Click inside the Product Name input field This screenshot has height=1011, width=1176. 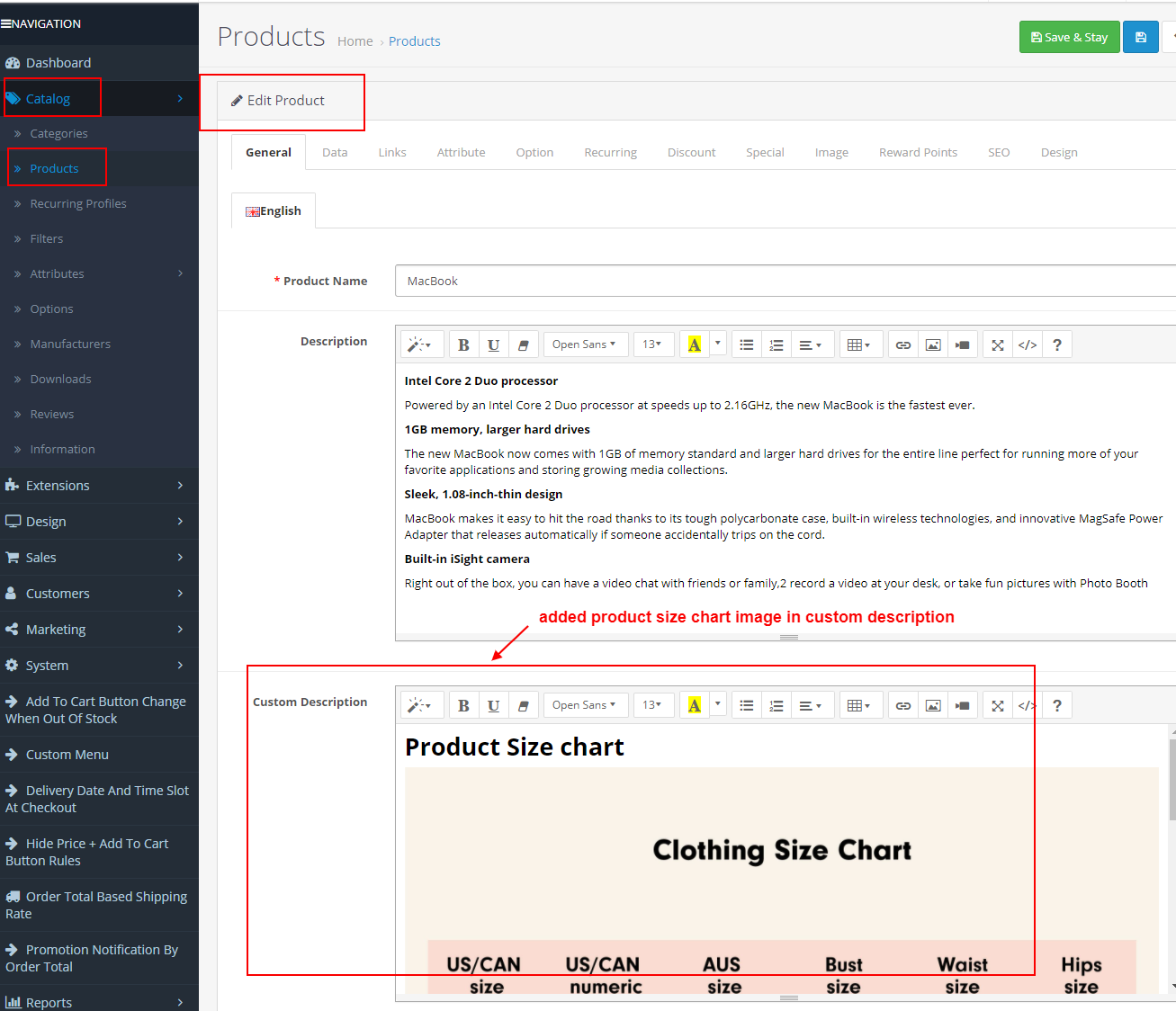tap(630, 281)
